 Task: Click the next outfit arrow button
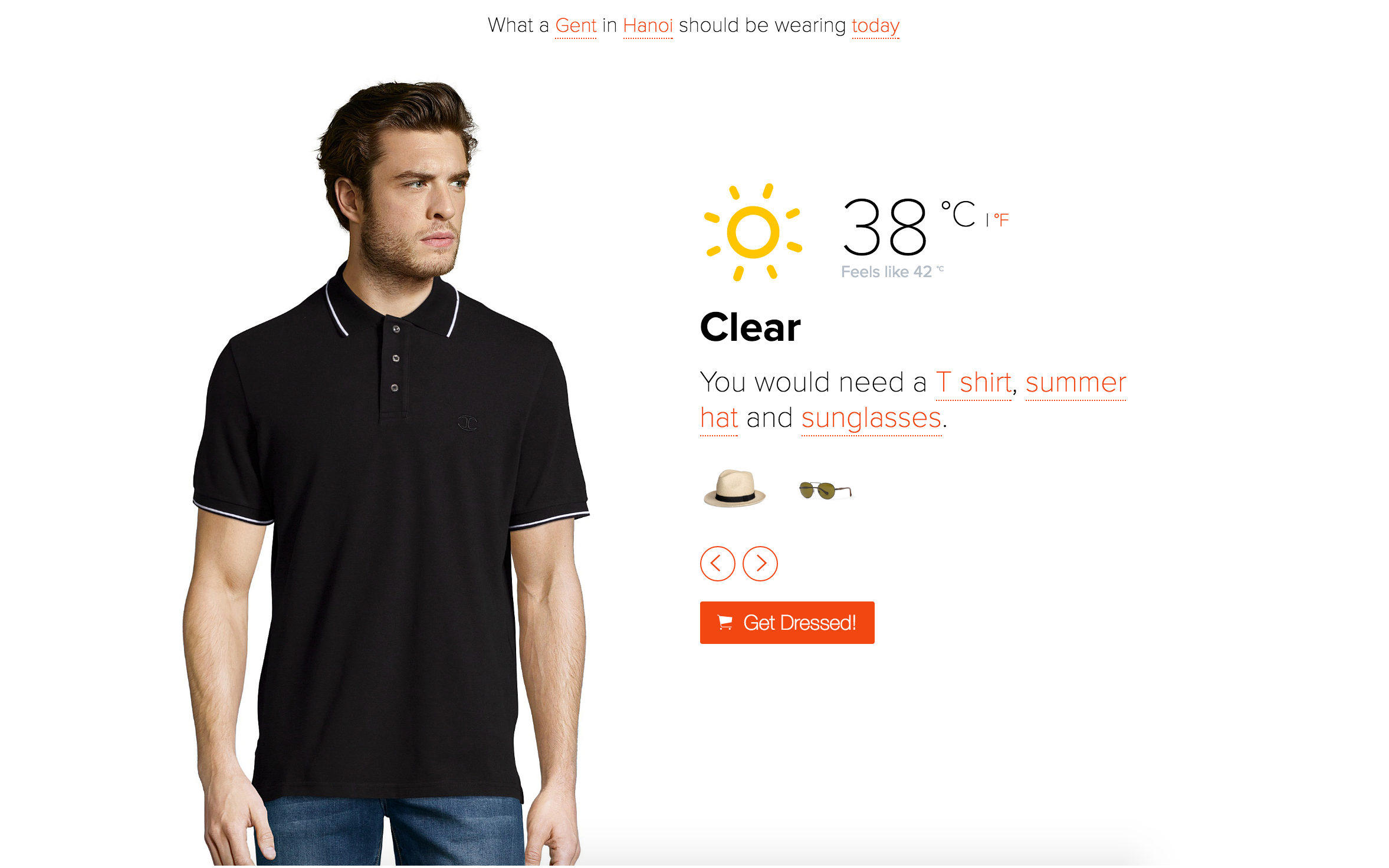(760, 564)
